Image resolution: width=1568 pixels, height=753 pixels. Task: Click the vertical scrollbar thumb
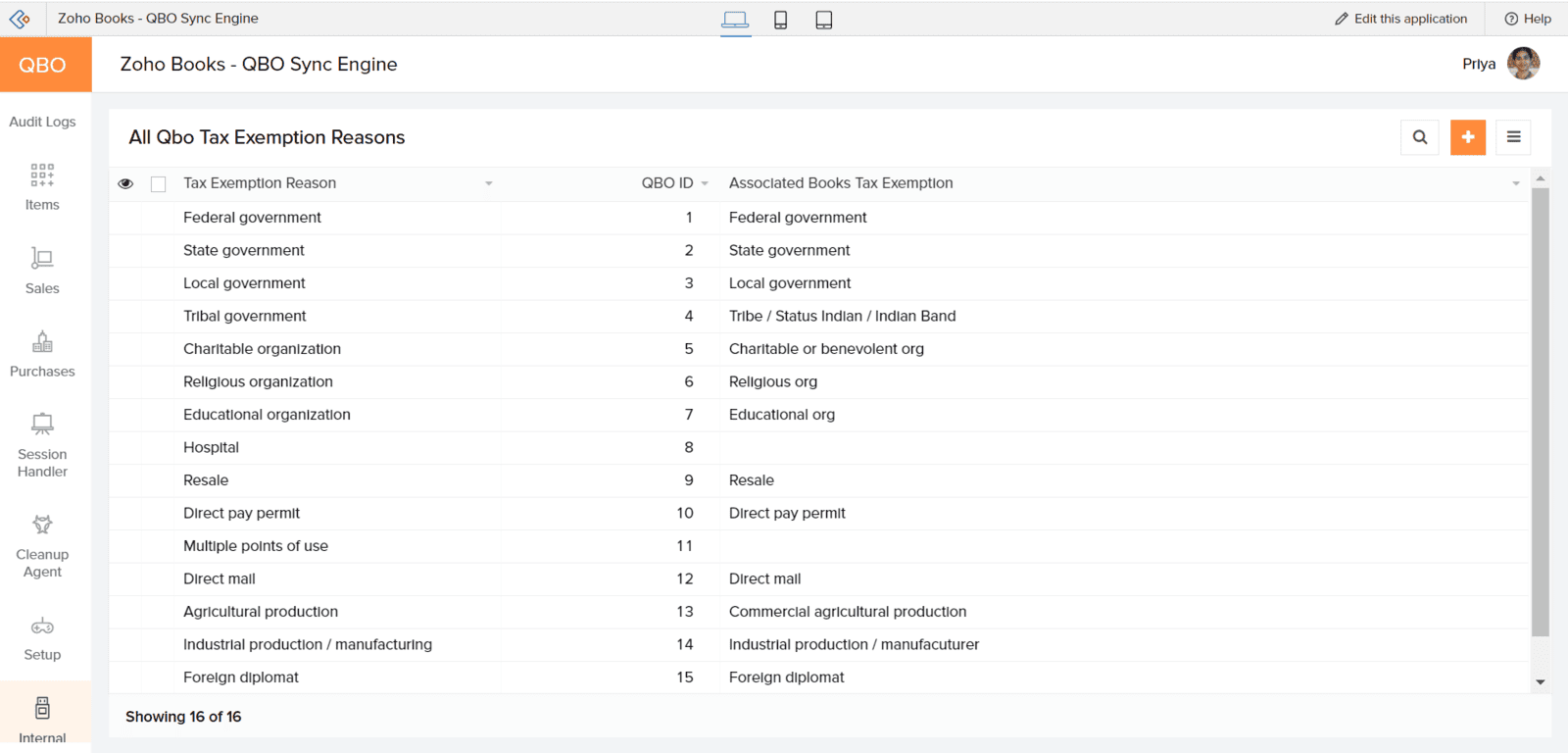coord(1541,412)
